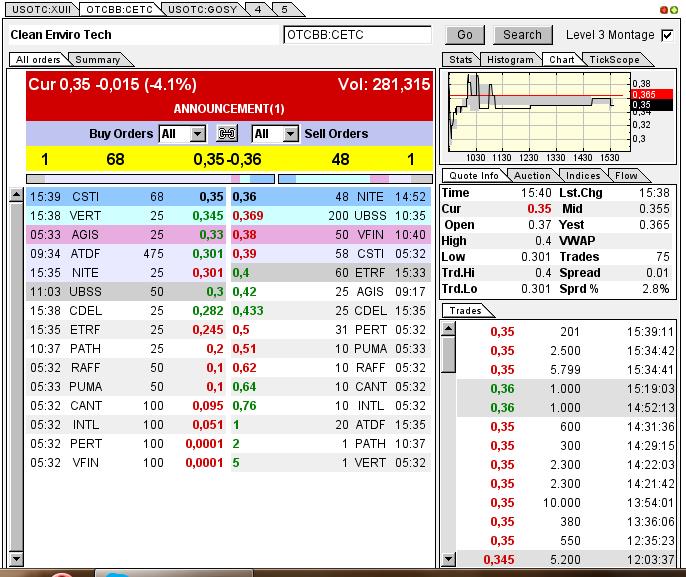Switch to the Summary tab
686x577 pixels.
pos(97,60)
